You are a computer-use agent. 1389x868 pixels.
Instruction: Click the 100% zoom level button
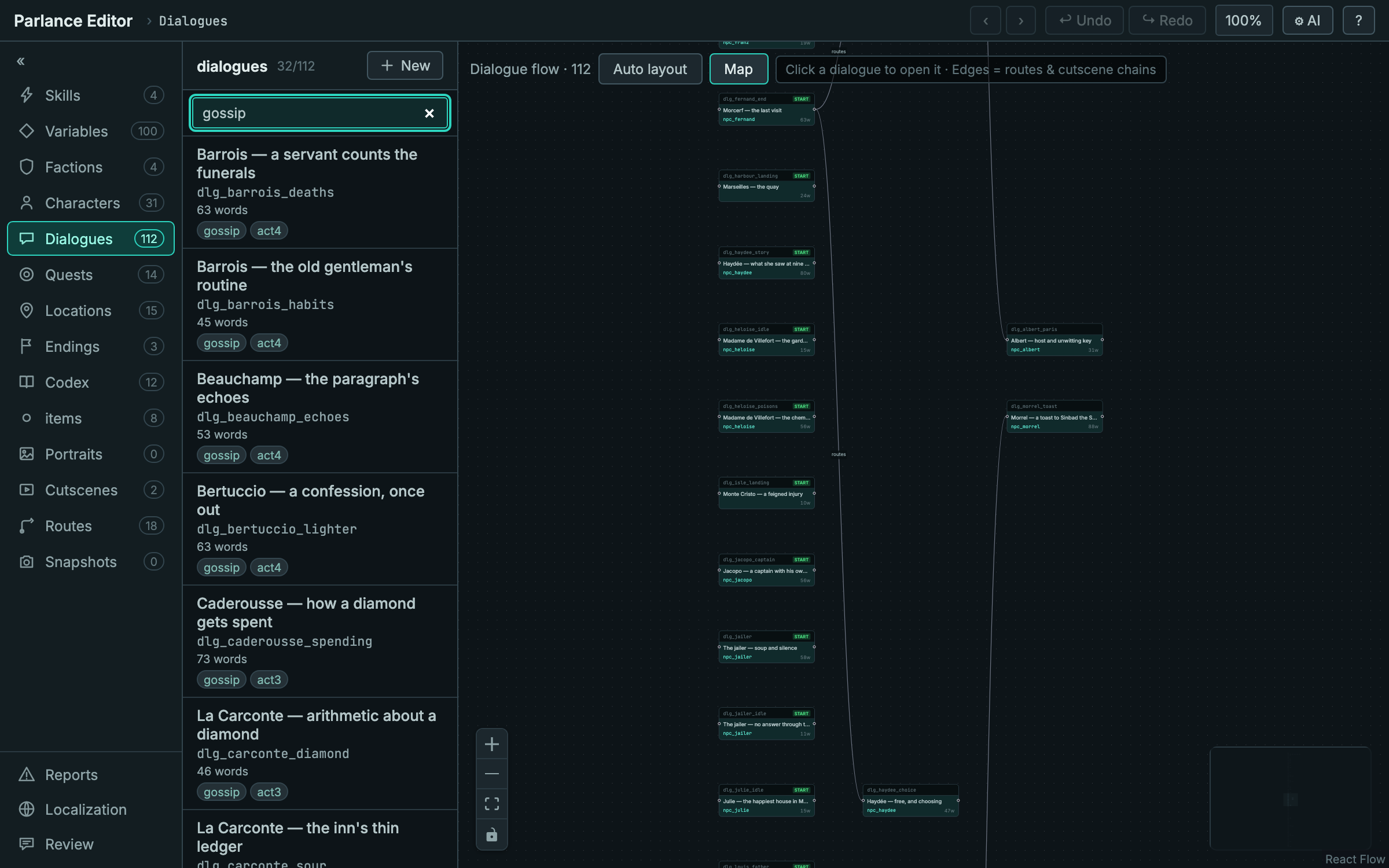coord(1244,21)
